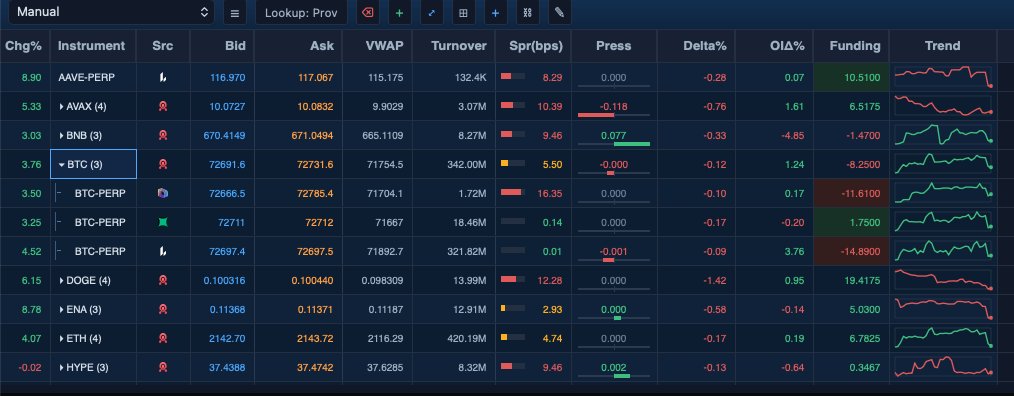Click ETH turnover 420.19M
Image resolution: width=1014 pixels, height=396 pixels.
tap(466, 338)
